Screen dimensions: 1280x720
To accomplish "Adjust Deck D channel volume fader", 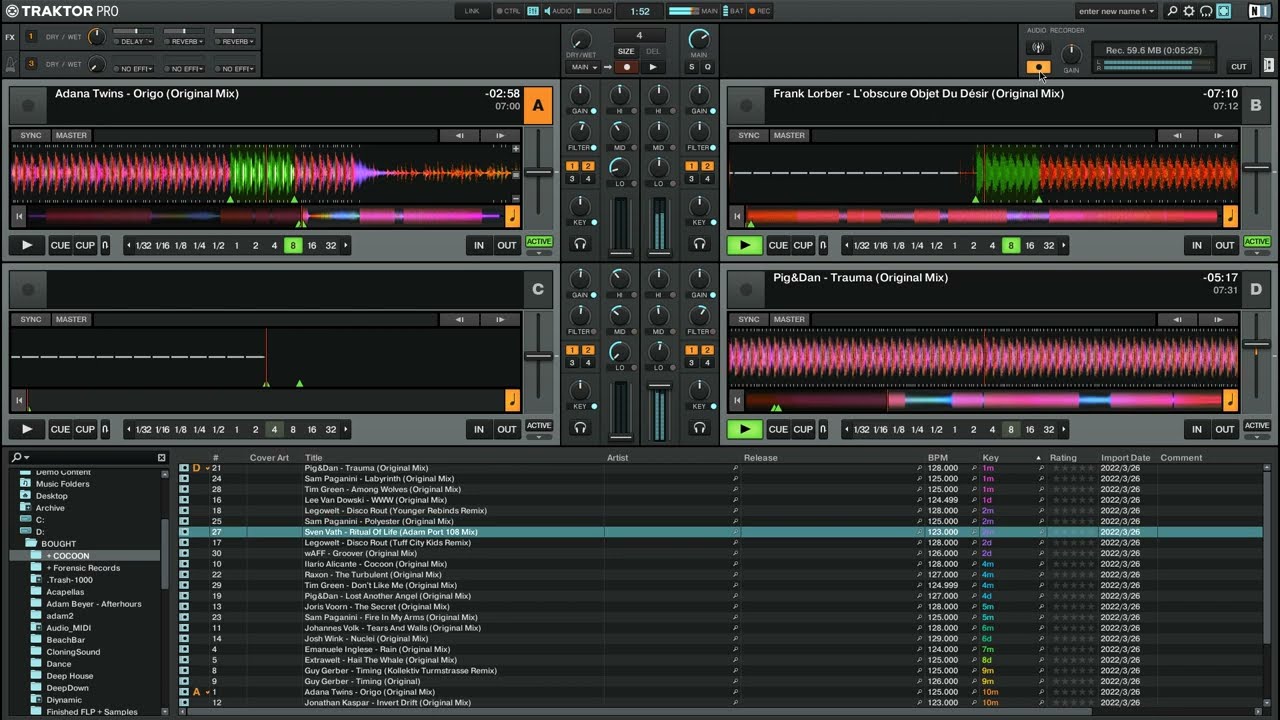I will (659, 384).
